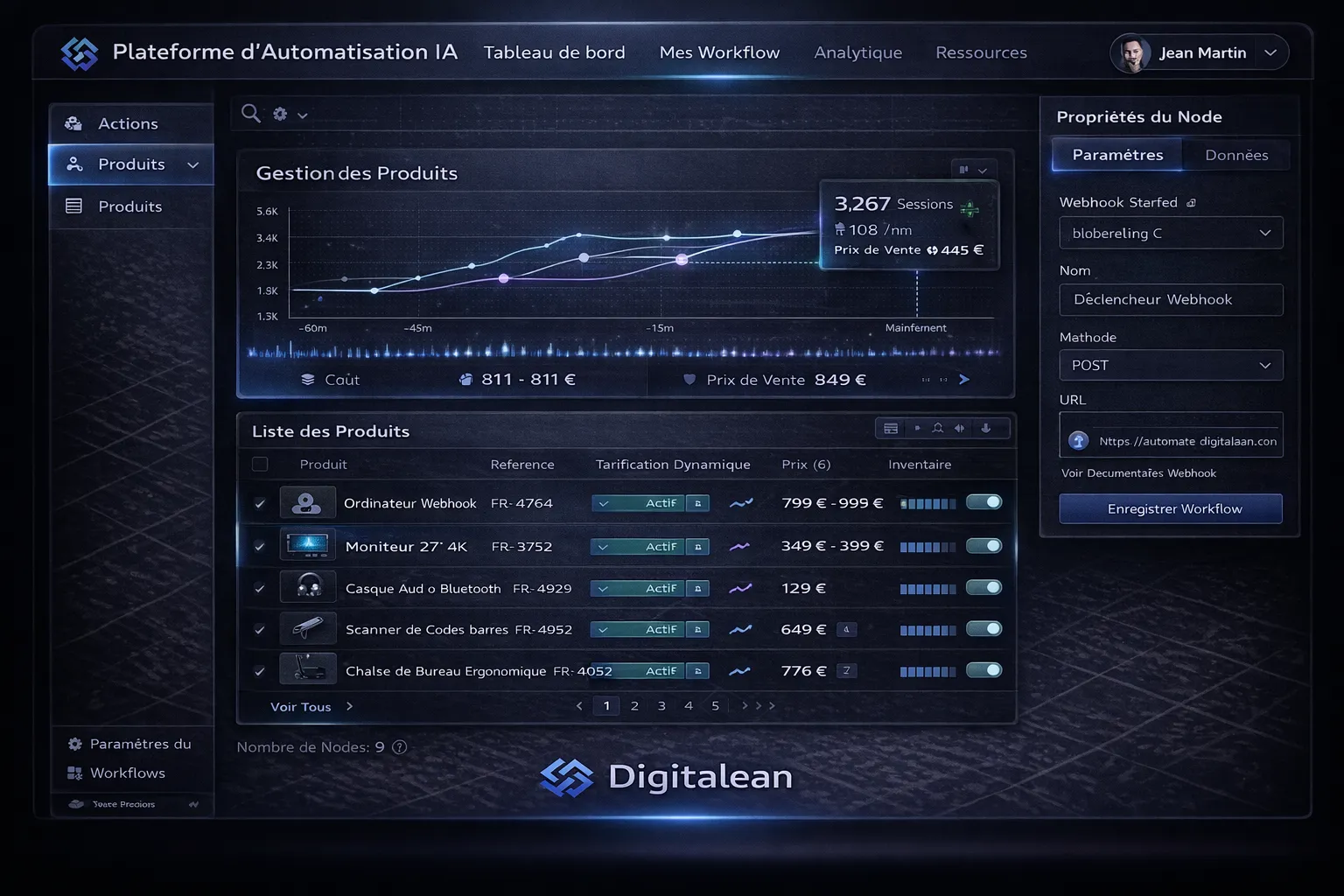Toggle inventory switch for Ordinateur Webhook row

(984, 502)
